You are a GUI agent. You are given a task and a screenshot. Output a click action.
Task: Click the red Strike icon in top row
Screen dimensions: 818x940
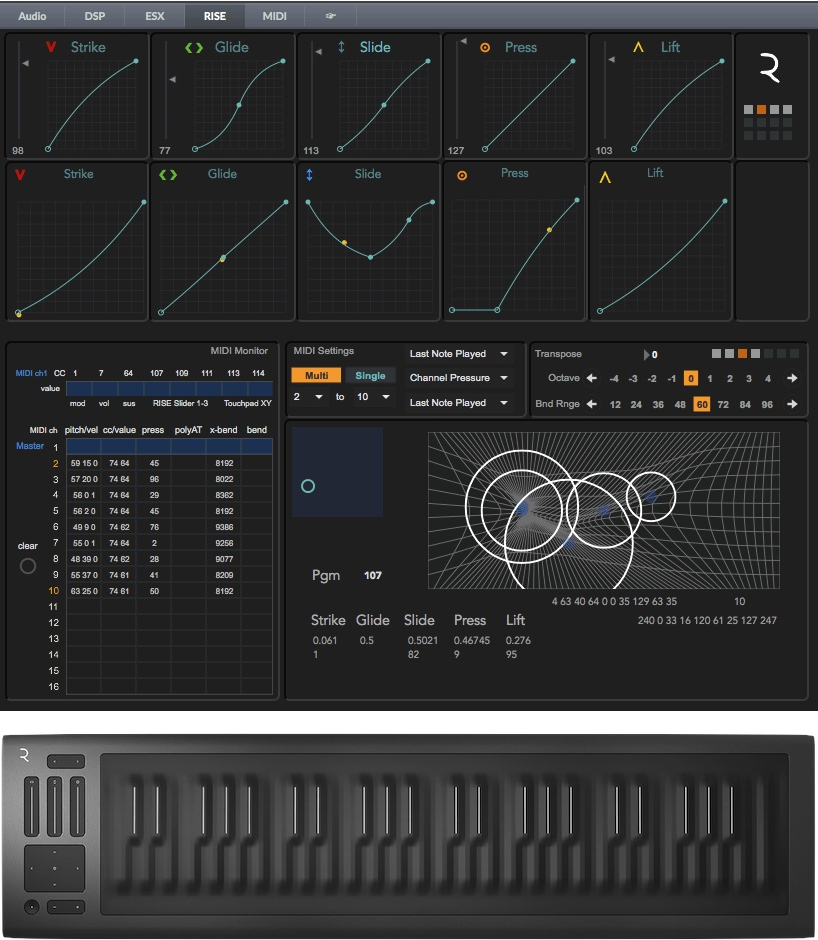pos(51,47)
